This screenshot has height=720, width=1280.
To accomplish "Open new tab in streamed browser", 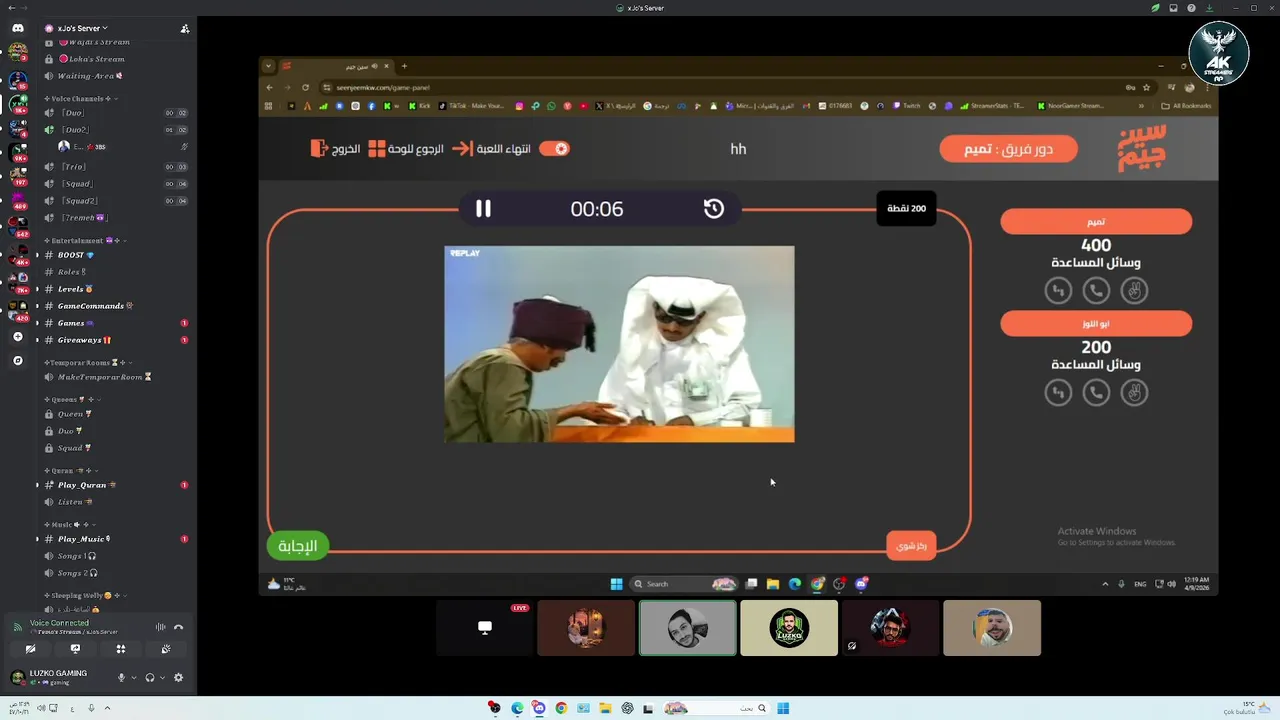I will point(404,66).
